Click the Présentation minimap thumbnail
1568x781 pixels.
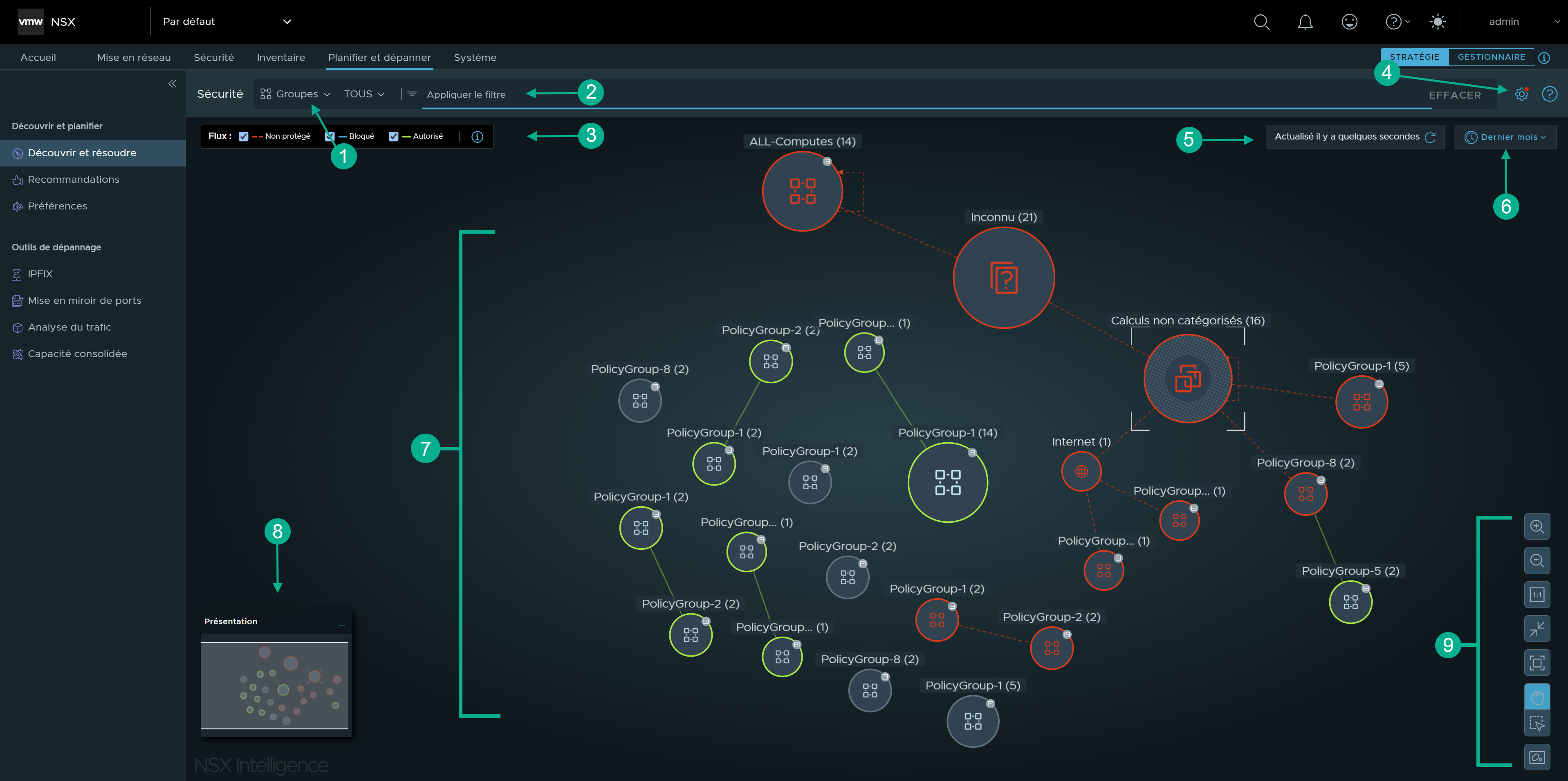274,685
